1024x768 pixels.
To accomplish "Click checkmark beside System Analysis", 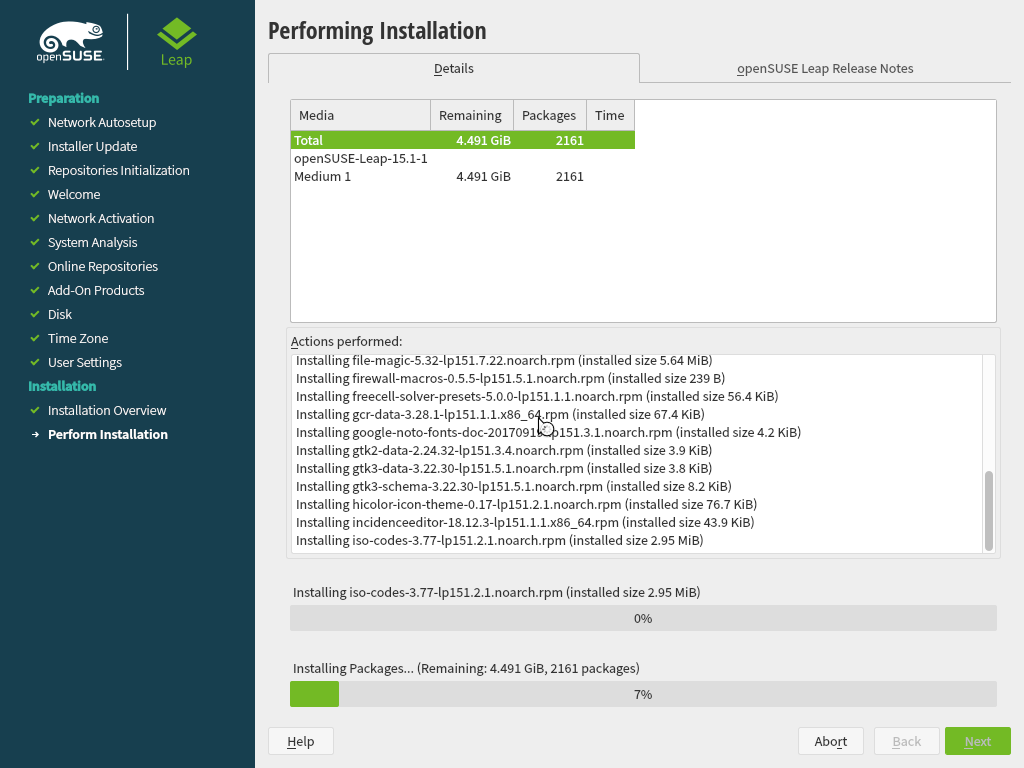I will point(35,242).
